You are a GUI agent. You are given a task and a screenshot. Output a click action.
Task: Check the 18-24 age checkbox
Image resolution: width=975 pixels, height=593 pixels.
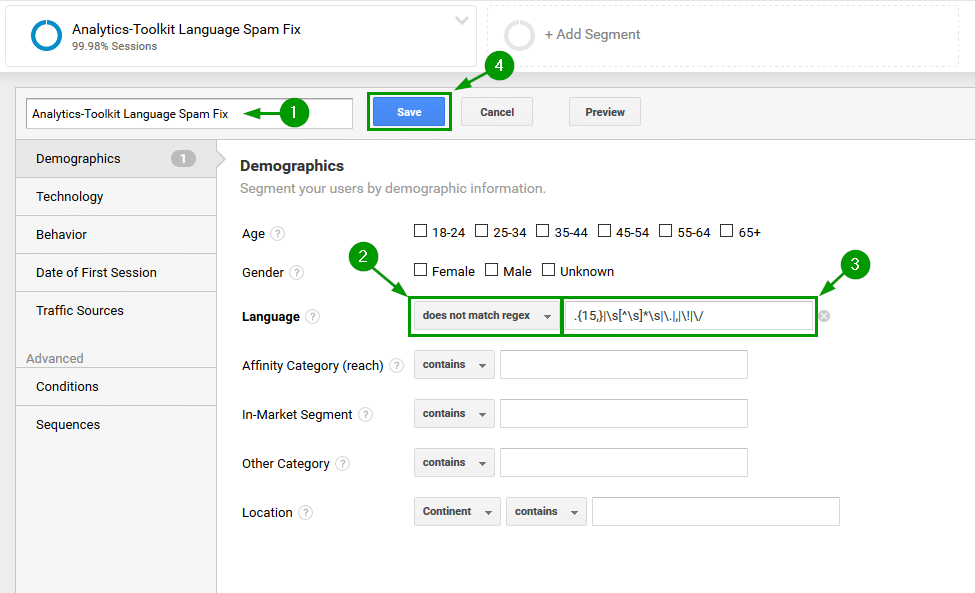421,231
